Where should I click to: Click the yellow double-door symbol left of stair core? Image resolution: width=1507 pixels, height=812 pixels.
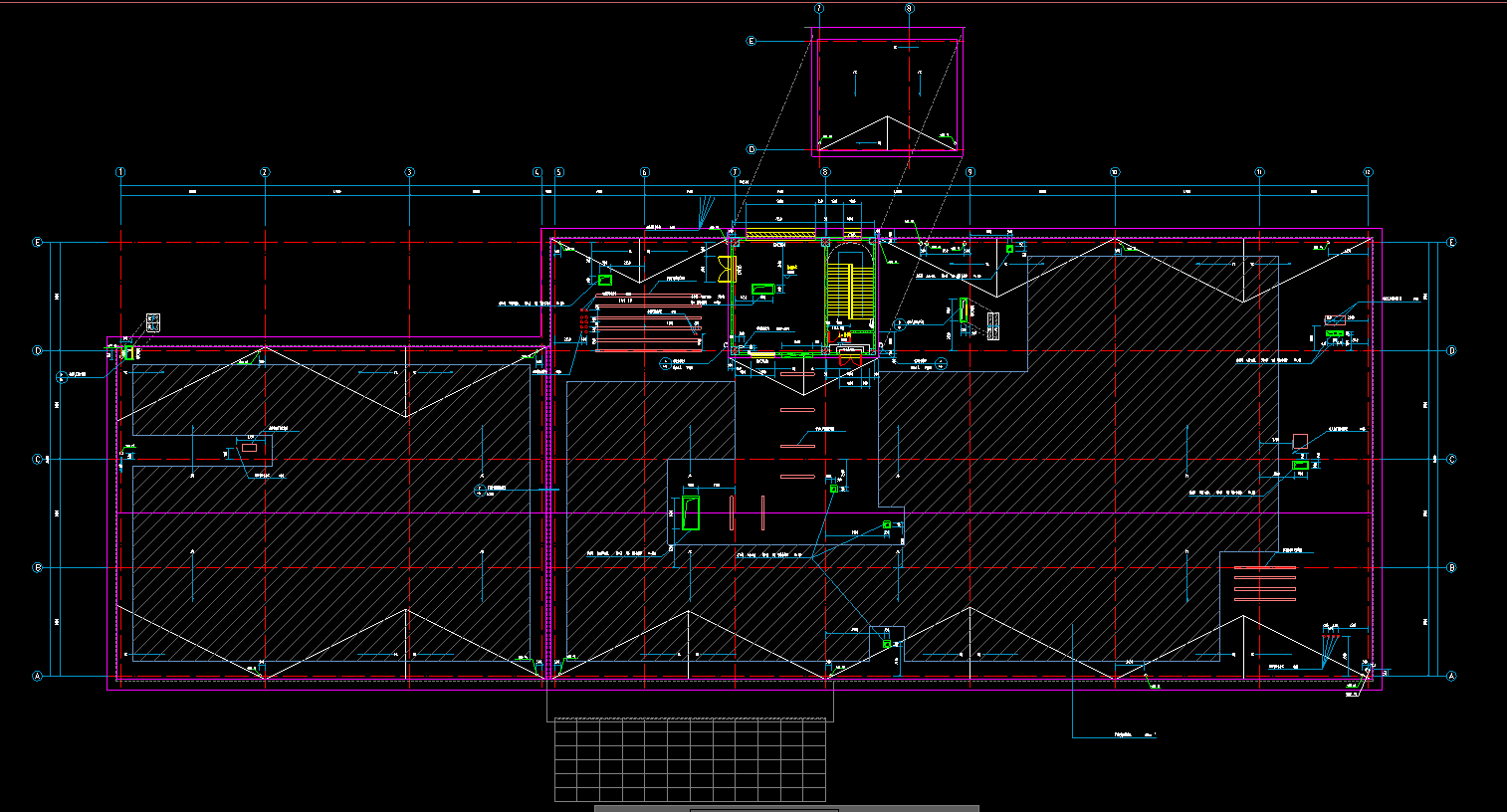pyautogui.click(x=728, y=269)
